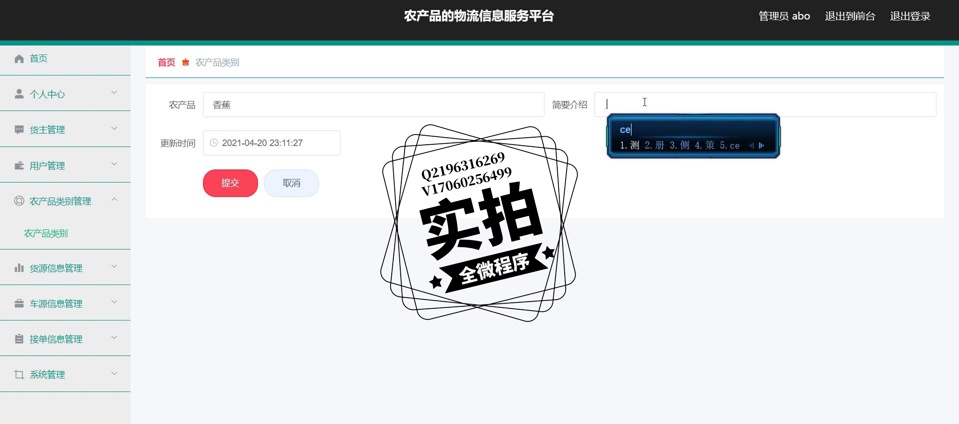
Task: Expand the 货源信息管理 chevron
Action: coord(114,267)
